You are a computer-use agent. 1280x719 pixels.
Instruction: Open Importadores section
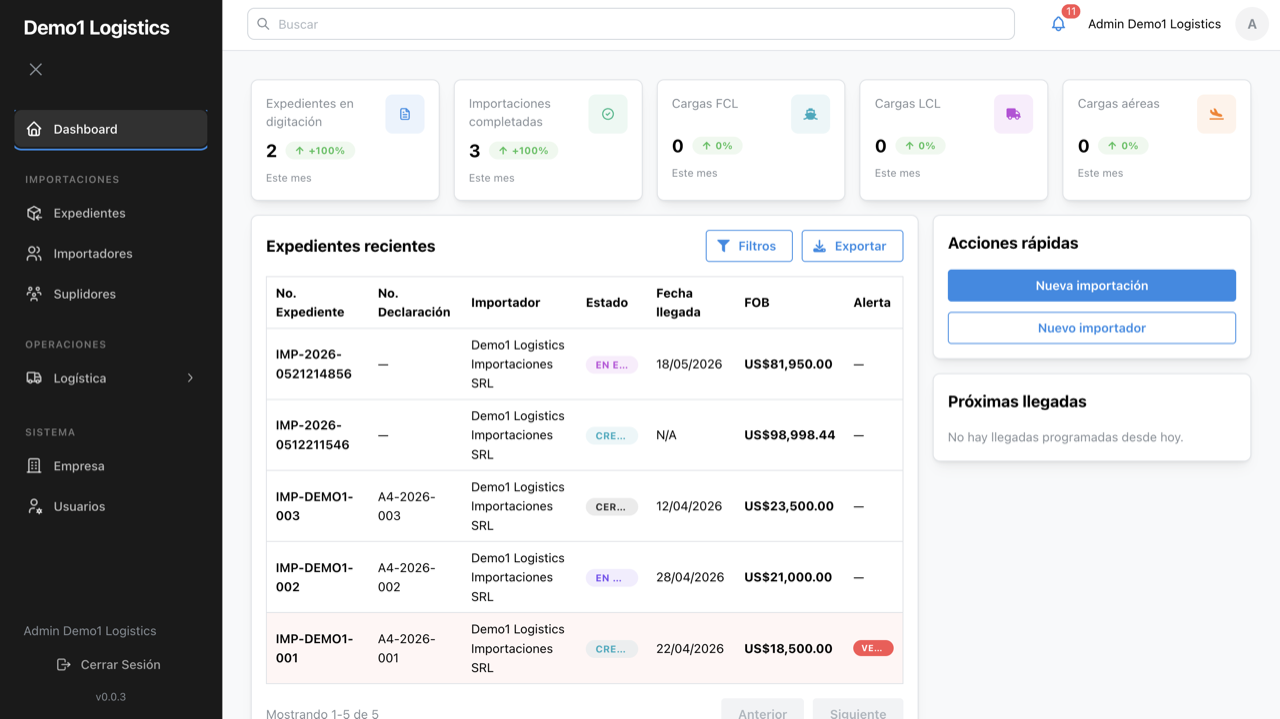click(x=111, y=254)
